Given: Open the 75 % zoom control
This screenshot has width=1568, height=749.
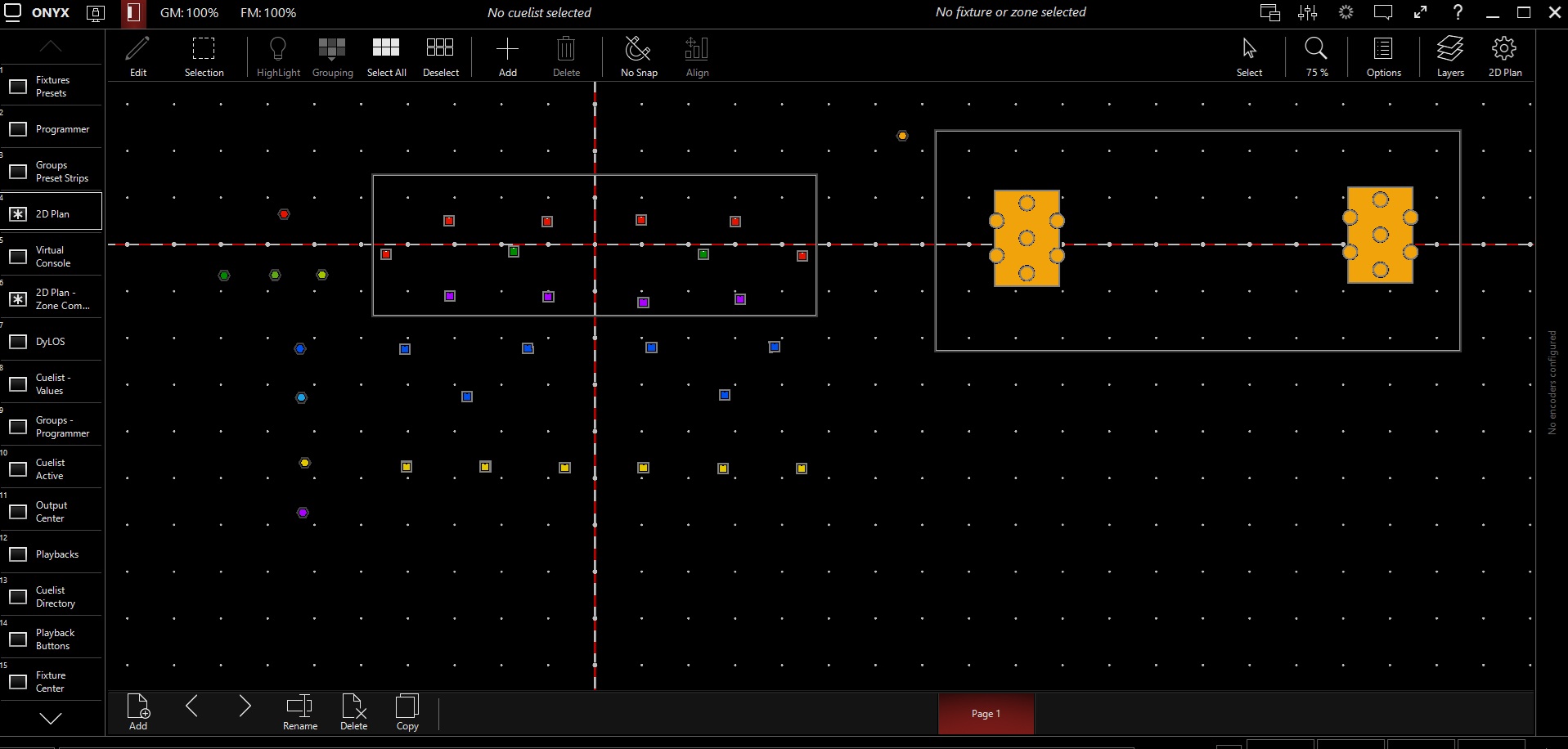Looking at the screenshot, I should [1316, 56].
